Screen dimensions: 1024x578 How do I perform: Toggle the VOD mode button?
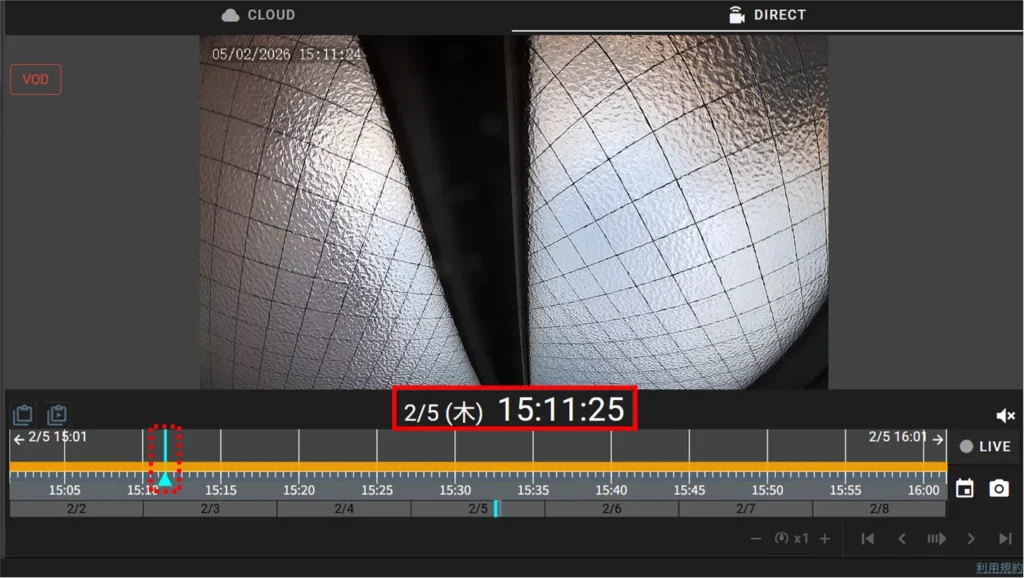36,80
